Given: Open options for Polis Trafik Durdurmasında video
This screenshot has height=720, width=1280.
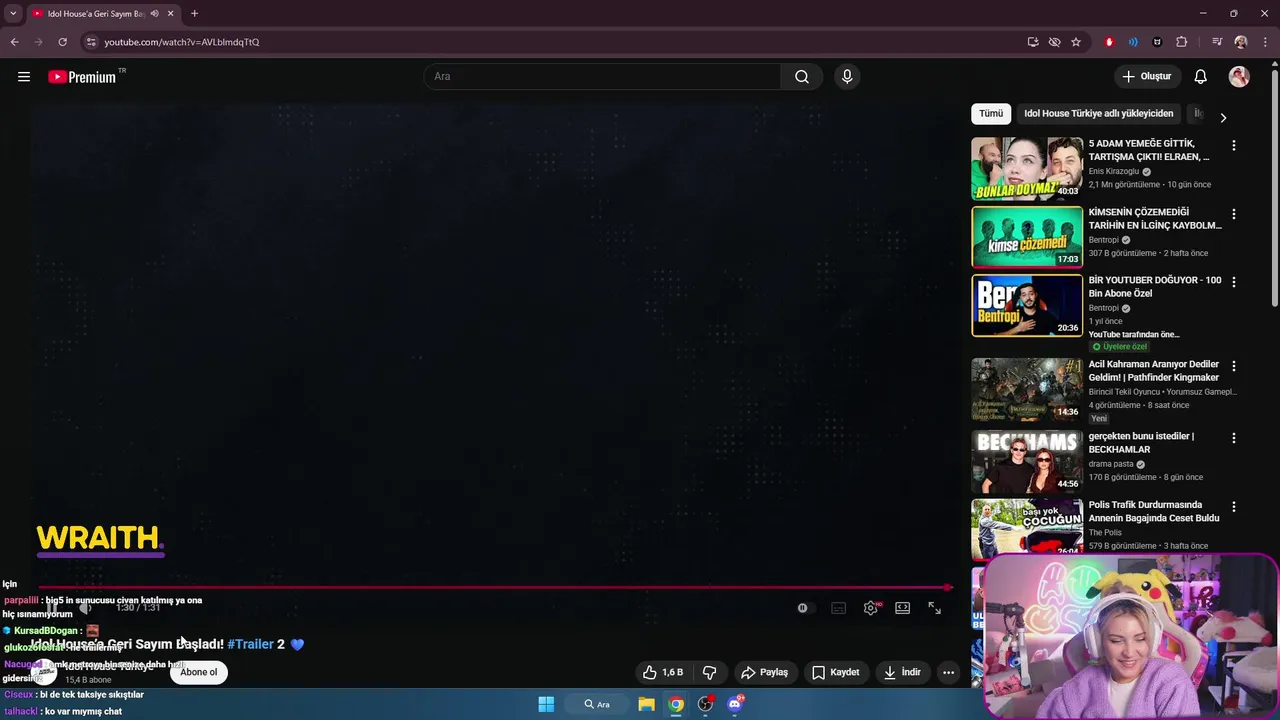Looking at the screenshot, I should click(1233, 507).
